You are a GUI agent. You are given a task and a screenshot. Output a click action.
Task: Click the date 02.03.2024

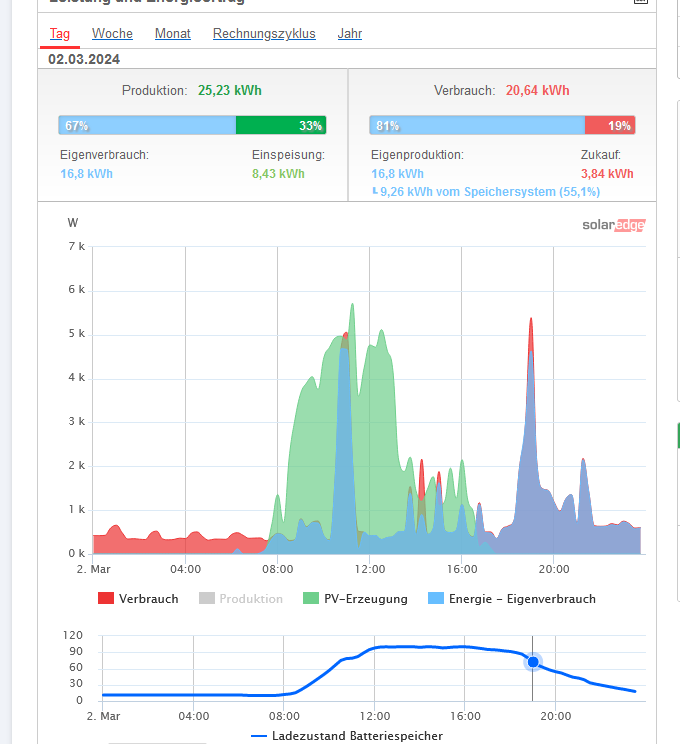click(x=84, y=59)
